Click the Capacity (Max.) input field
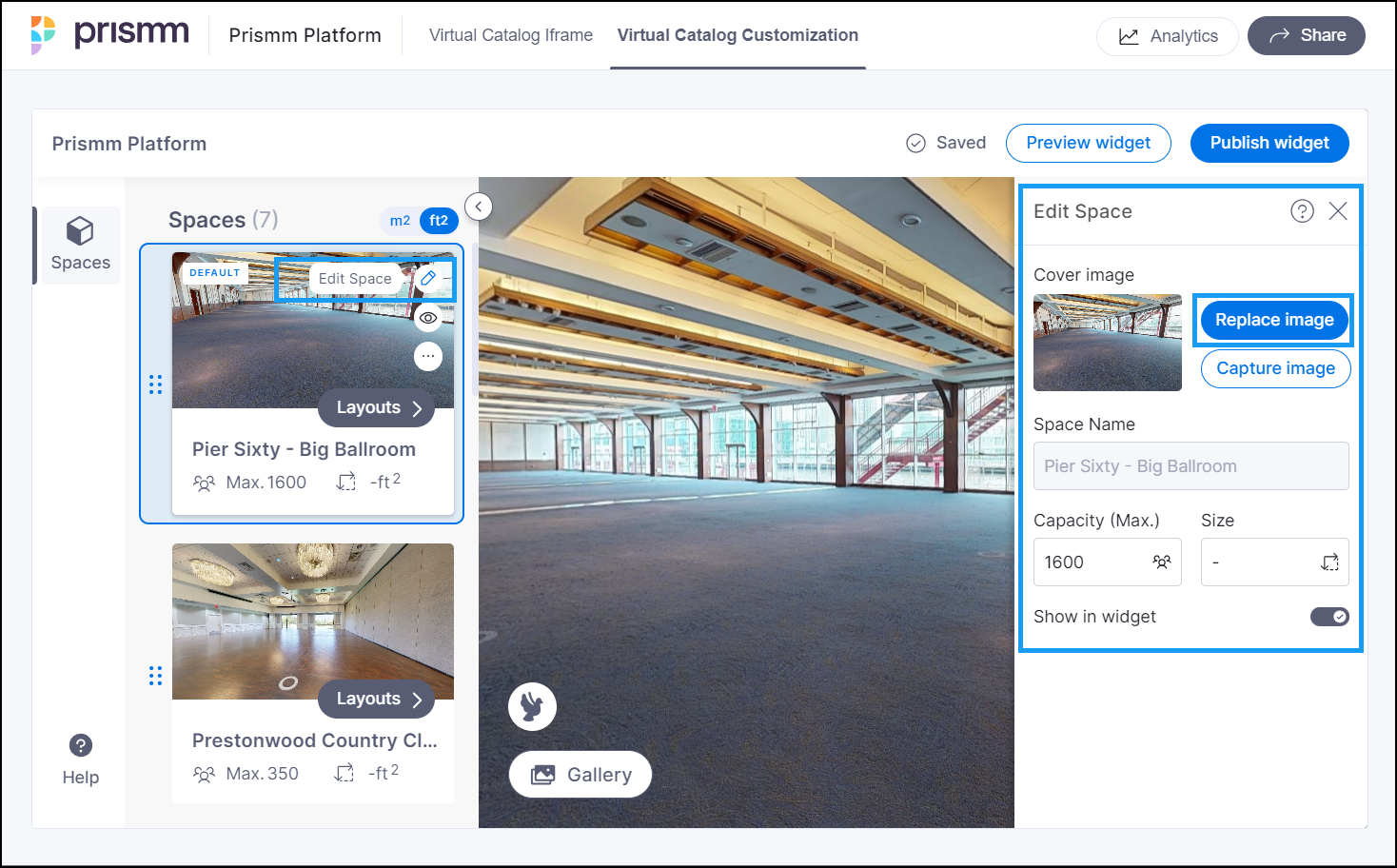Image resolution: width=1397 pixels, height=868 pixels. point(1094,562)
